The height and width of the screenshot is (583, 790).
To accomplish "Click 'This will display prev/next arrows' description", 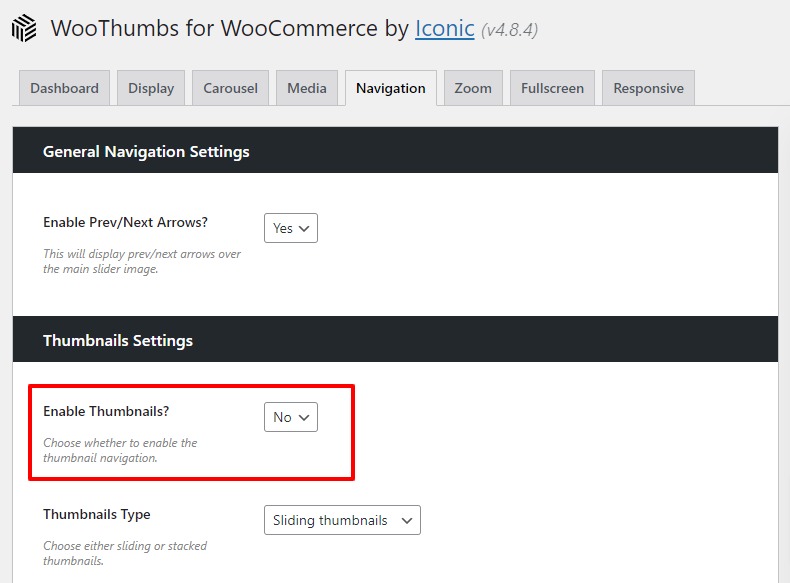I will point(142,261).
